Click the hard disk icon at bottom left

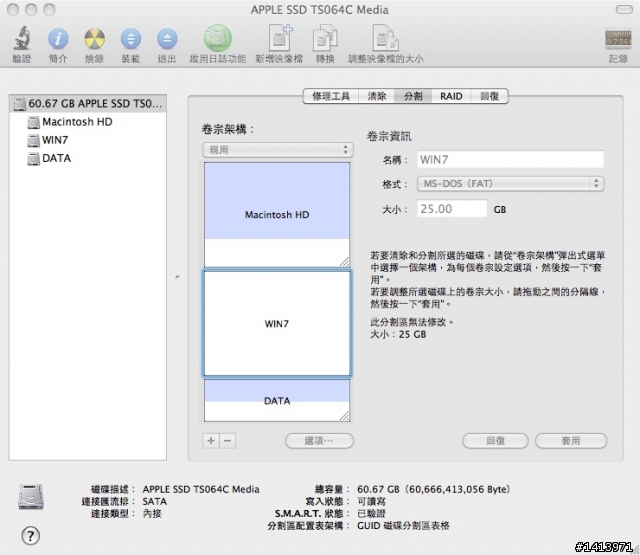click(x=31, y=497)
